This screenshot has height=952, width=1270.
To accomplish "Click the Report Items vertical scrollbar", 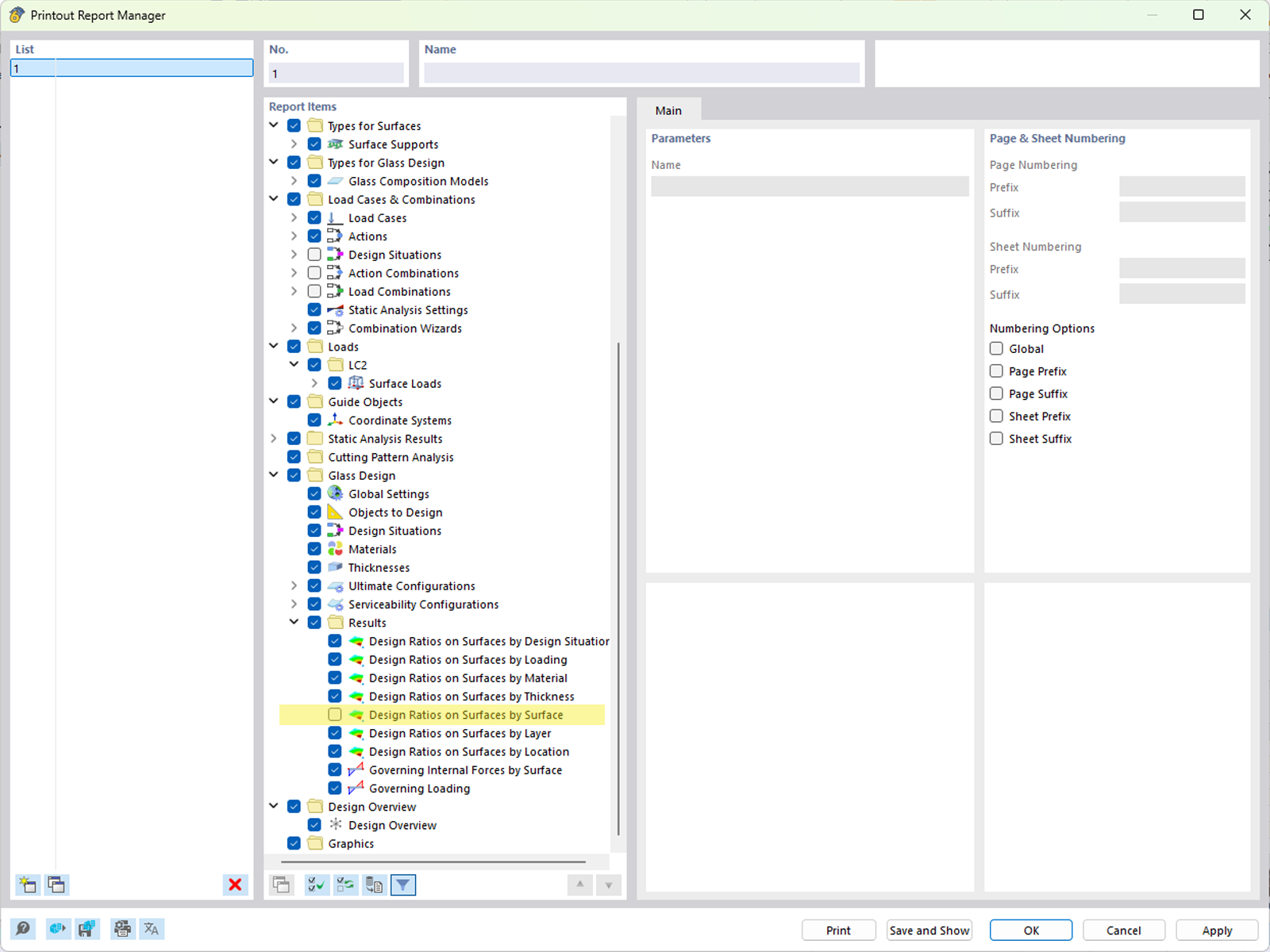I will [618, 587].
